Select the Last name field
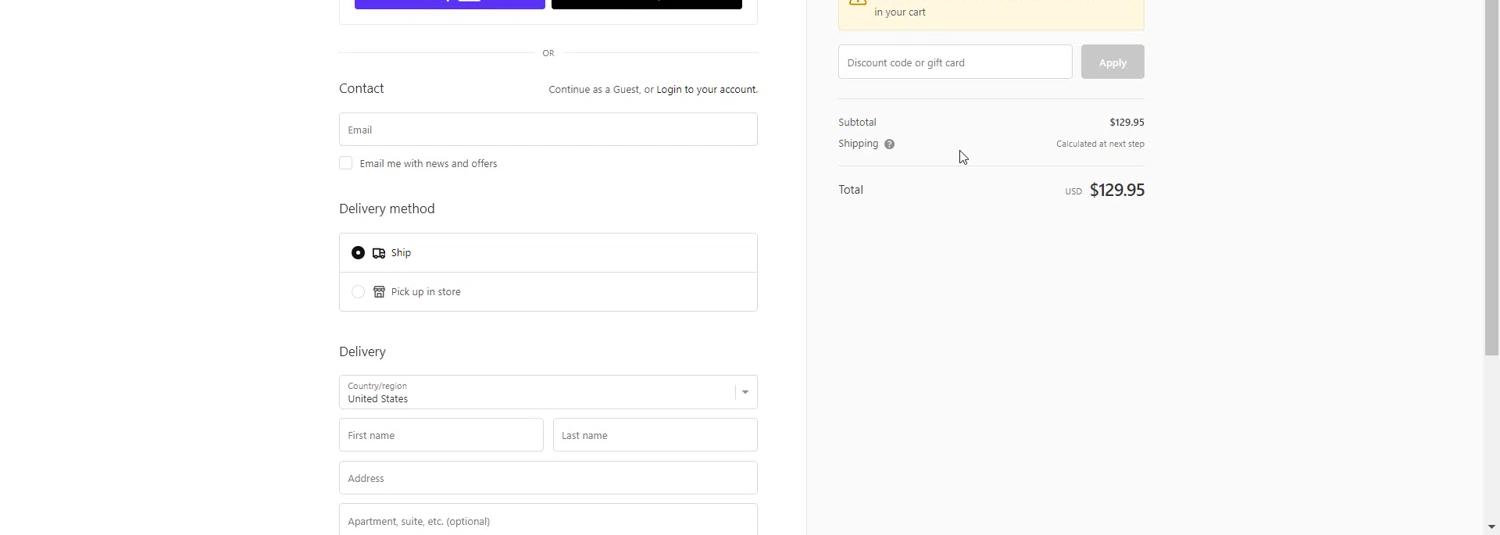 [x=655, y=435]
